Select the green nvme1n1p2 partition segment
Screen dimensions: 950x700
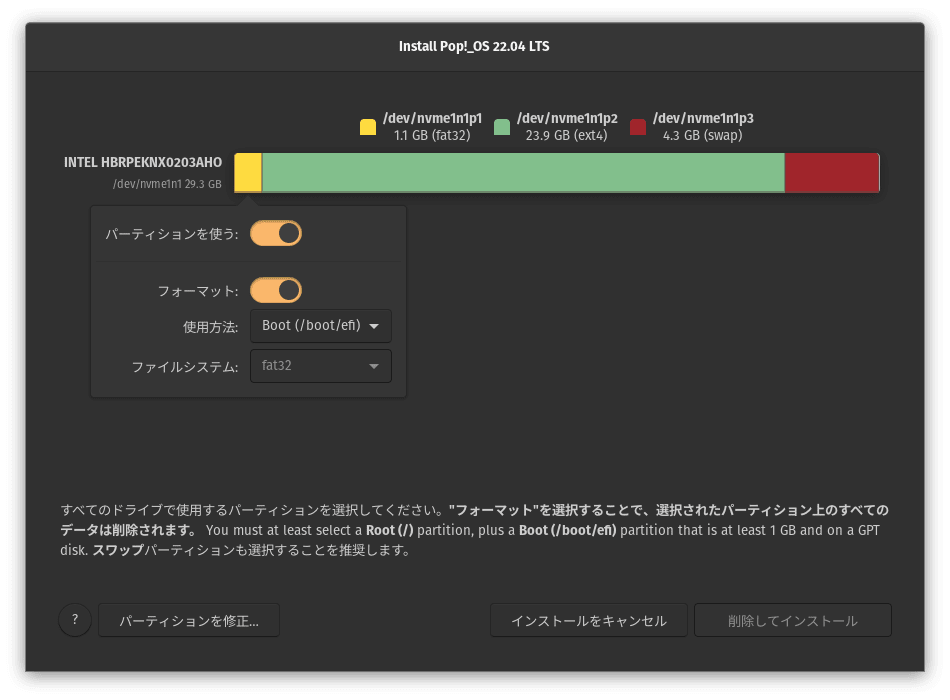coord(523,173)
